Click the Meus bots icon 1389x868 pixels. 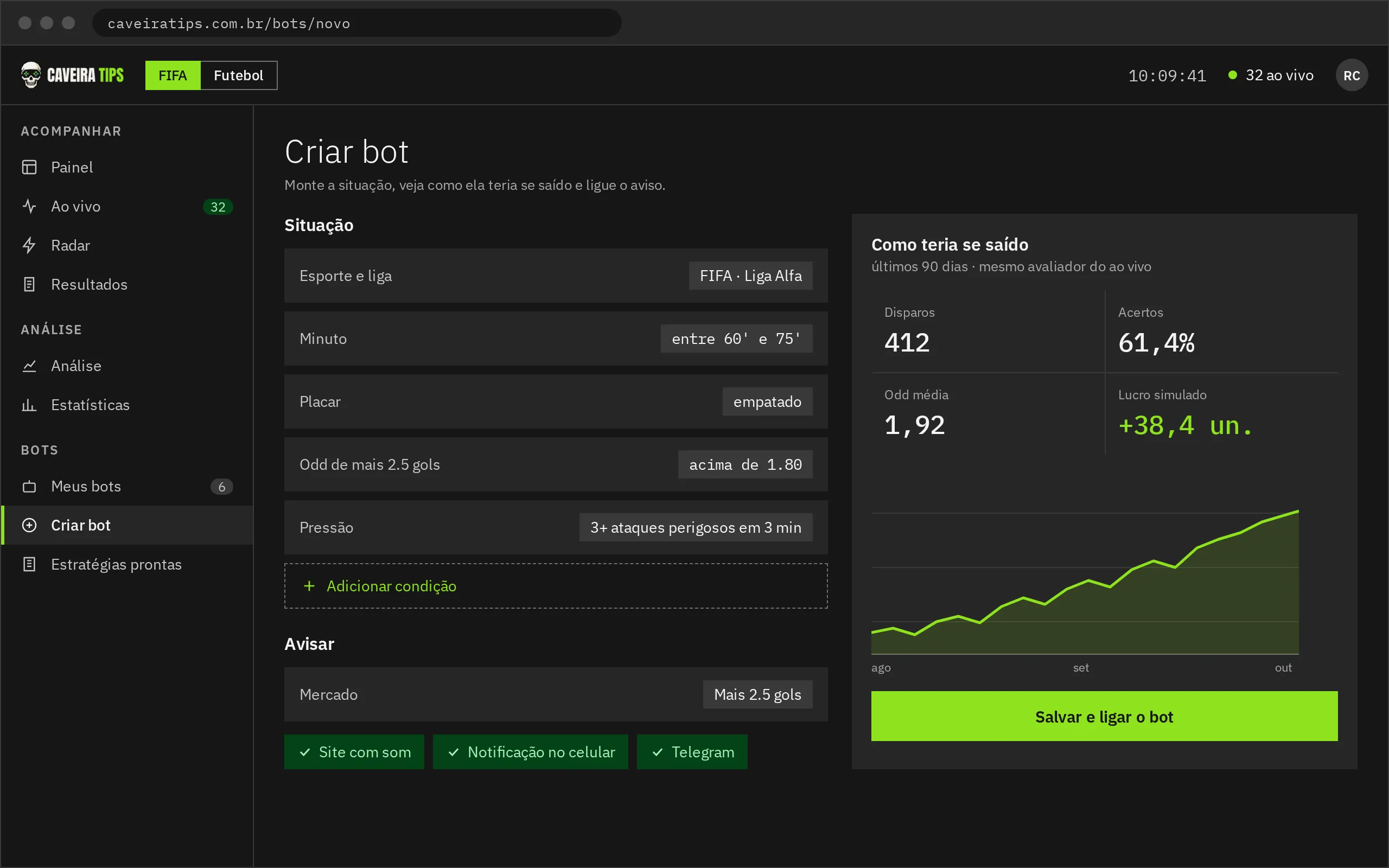(29, 486)
